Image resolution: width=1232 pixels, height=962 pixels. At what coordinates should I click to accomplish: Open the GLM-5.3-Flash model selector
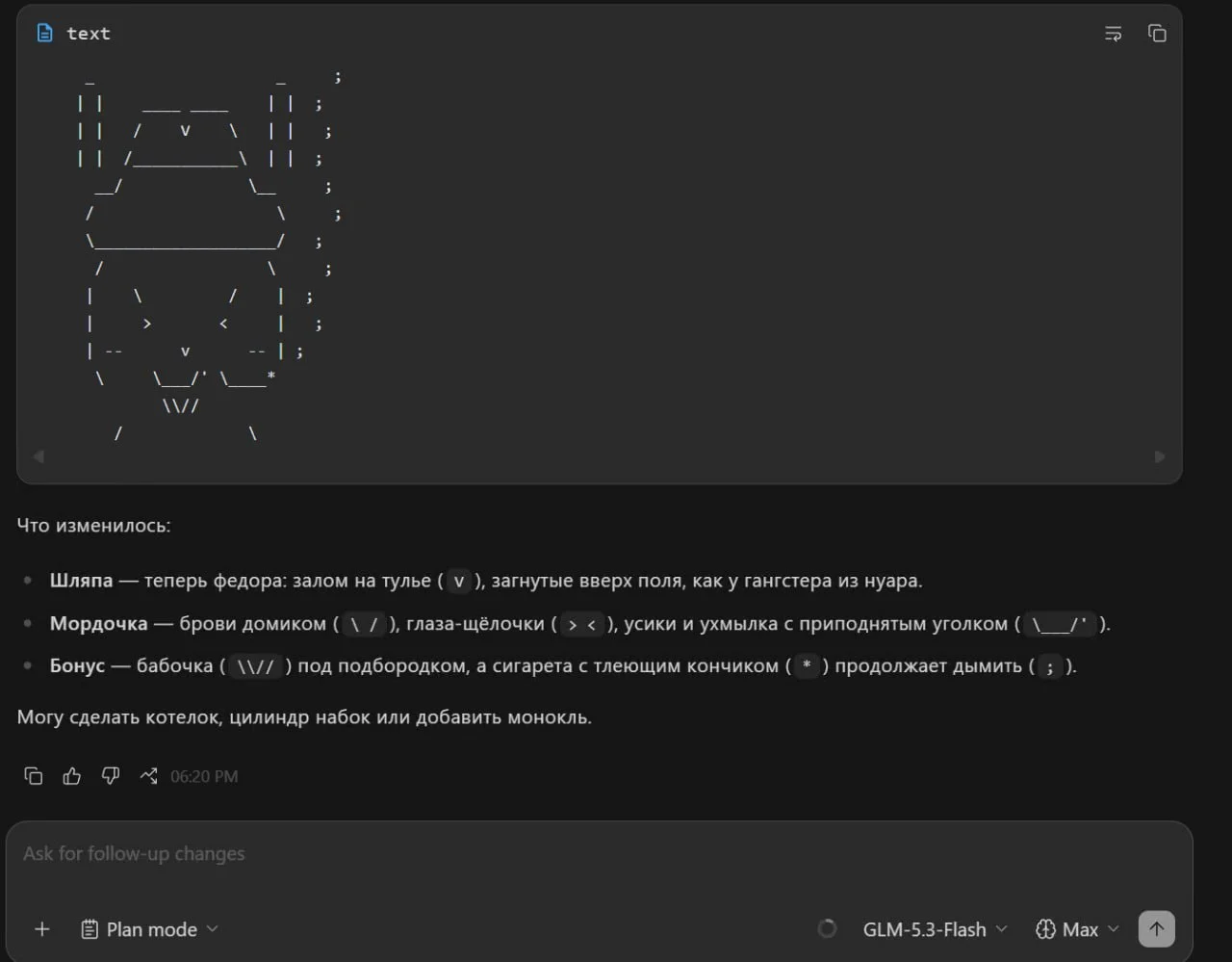pyautogui.click(x=935, y=929)
